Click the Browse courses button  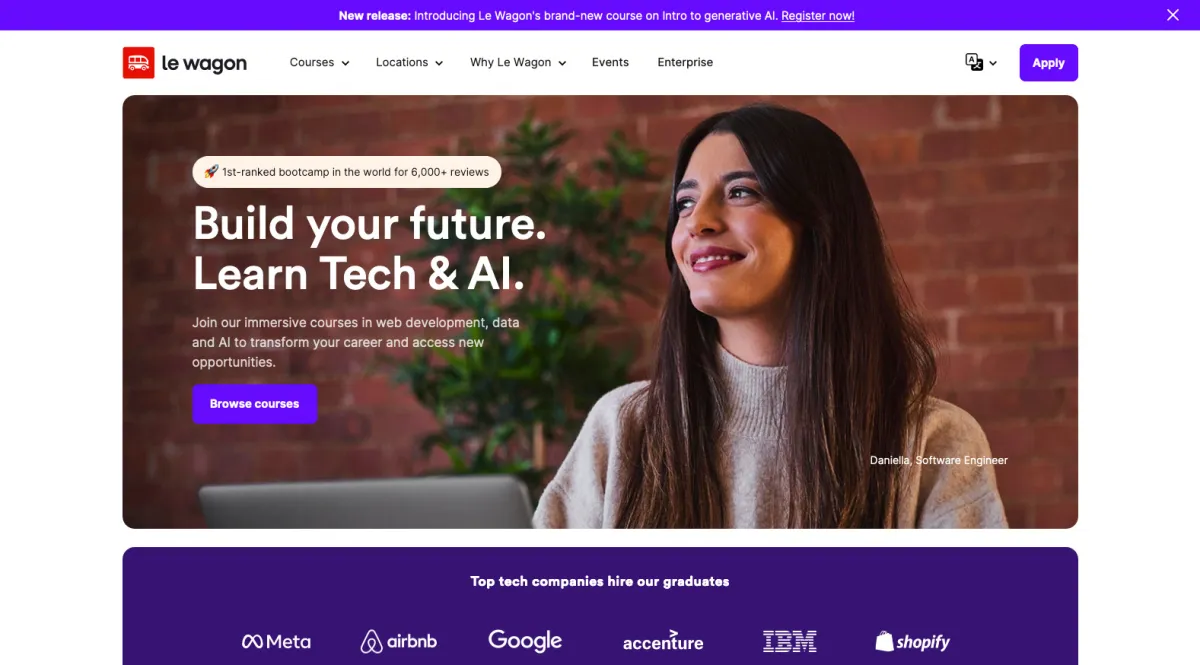254,404
